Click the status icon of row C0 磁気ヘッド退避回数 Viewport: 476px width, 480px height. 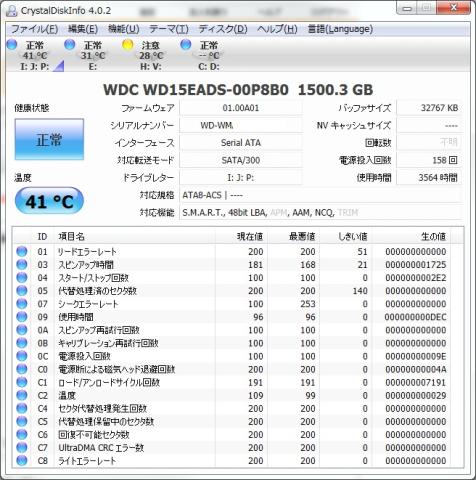pos(22,369)
